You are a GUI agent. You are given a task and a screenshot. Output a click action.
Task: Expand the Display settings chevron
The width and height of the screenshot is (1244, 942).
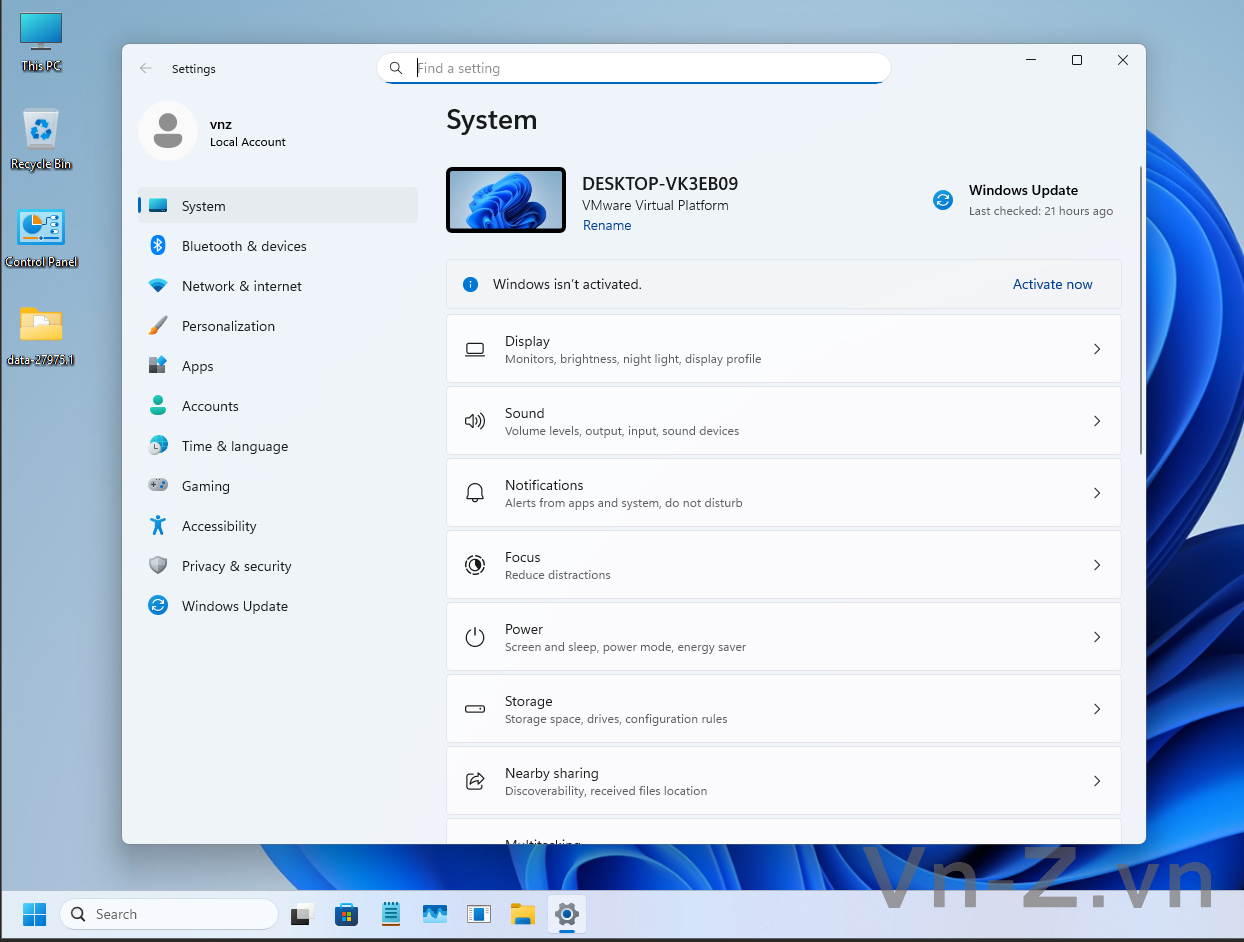pyautogui.click(x=1097, y=349)
